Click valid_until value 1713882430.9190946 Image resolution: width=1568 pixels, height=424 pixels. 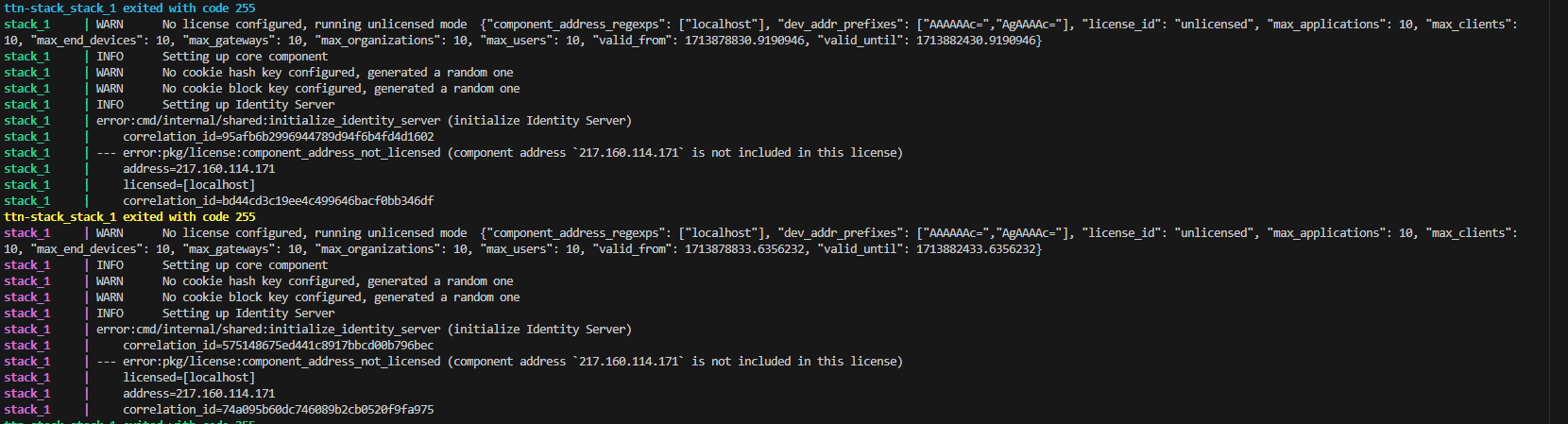click(976, 41)
